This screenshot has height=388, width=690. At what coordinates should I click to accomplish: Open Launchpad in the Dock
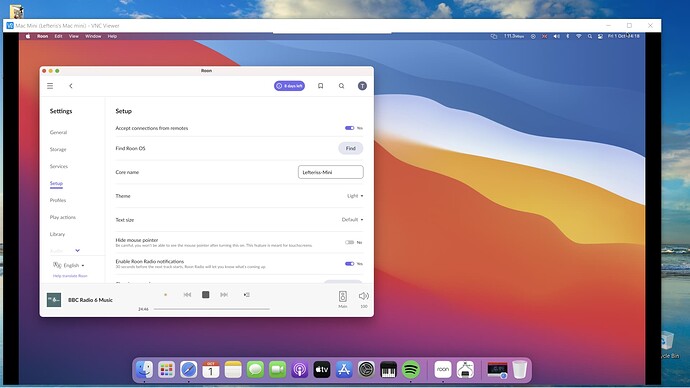coord(166,370)
